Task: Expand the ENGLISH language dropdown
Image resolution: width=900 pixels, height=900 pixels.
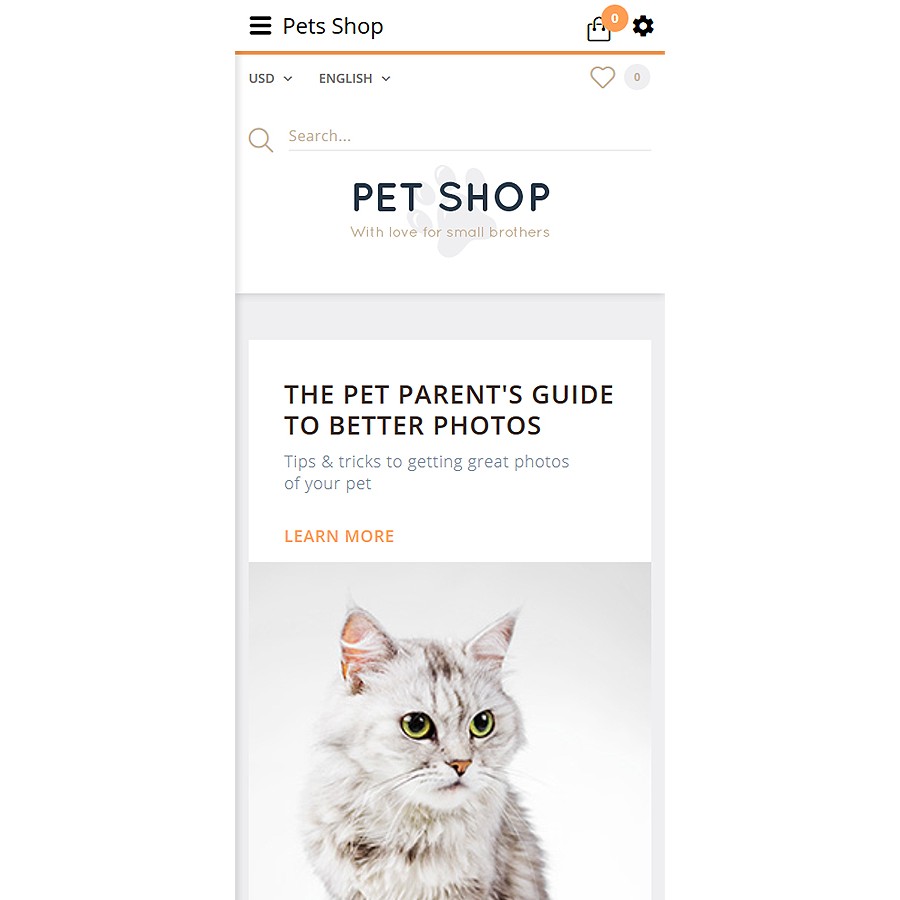Action: click(x=354, y=79)
